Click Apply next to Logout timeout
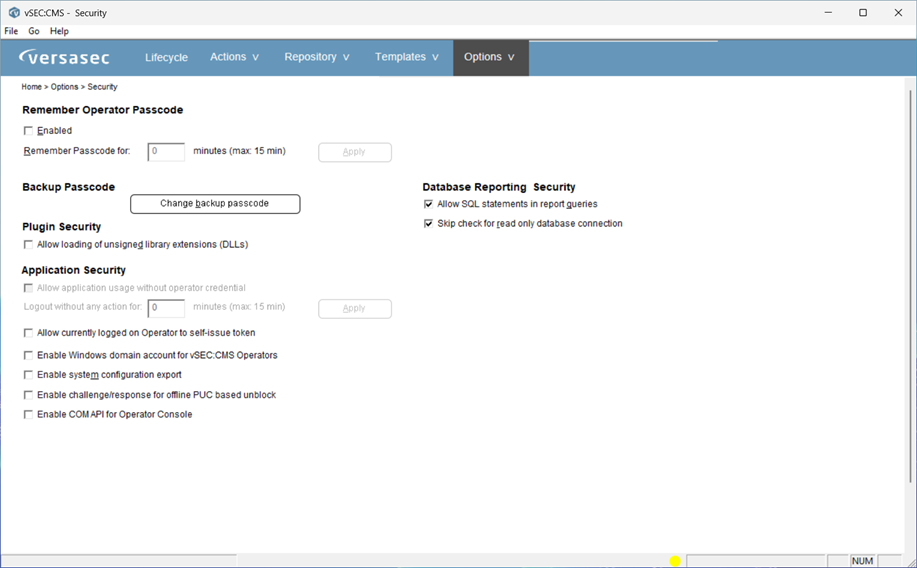Image resolution: width=917 pixels, height=568 pixels. point(354,309)
